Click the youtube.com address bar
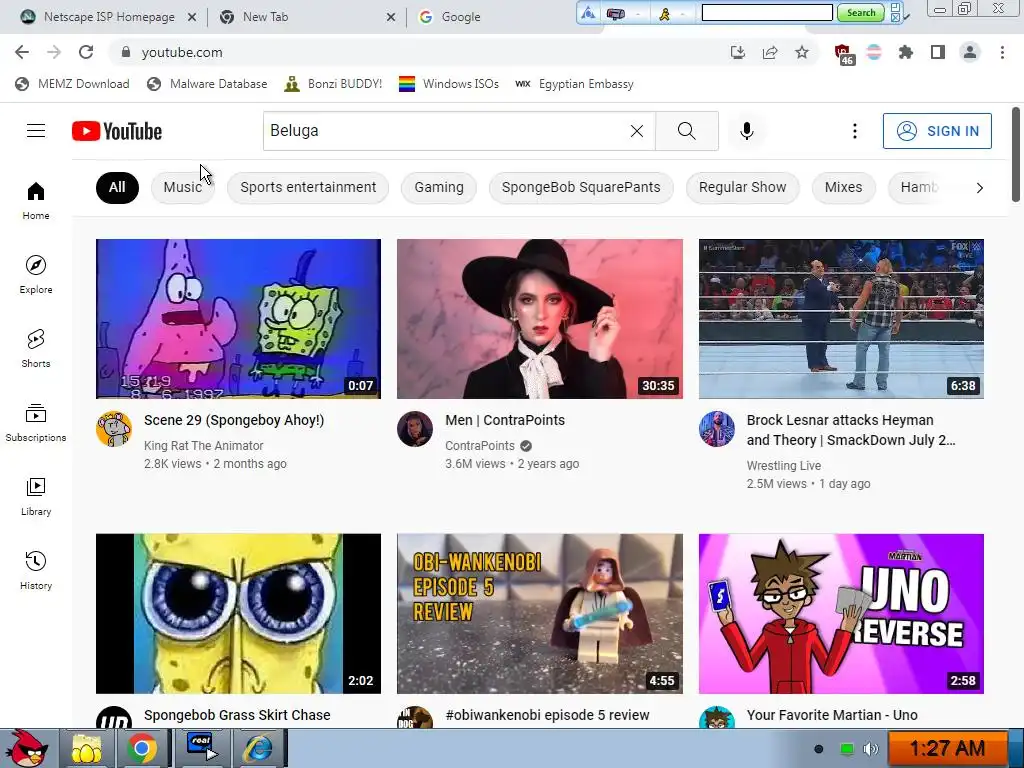Image resolution: width=1024 pixels, height=768 pixels. tap(418, 52)
